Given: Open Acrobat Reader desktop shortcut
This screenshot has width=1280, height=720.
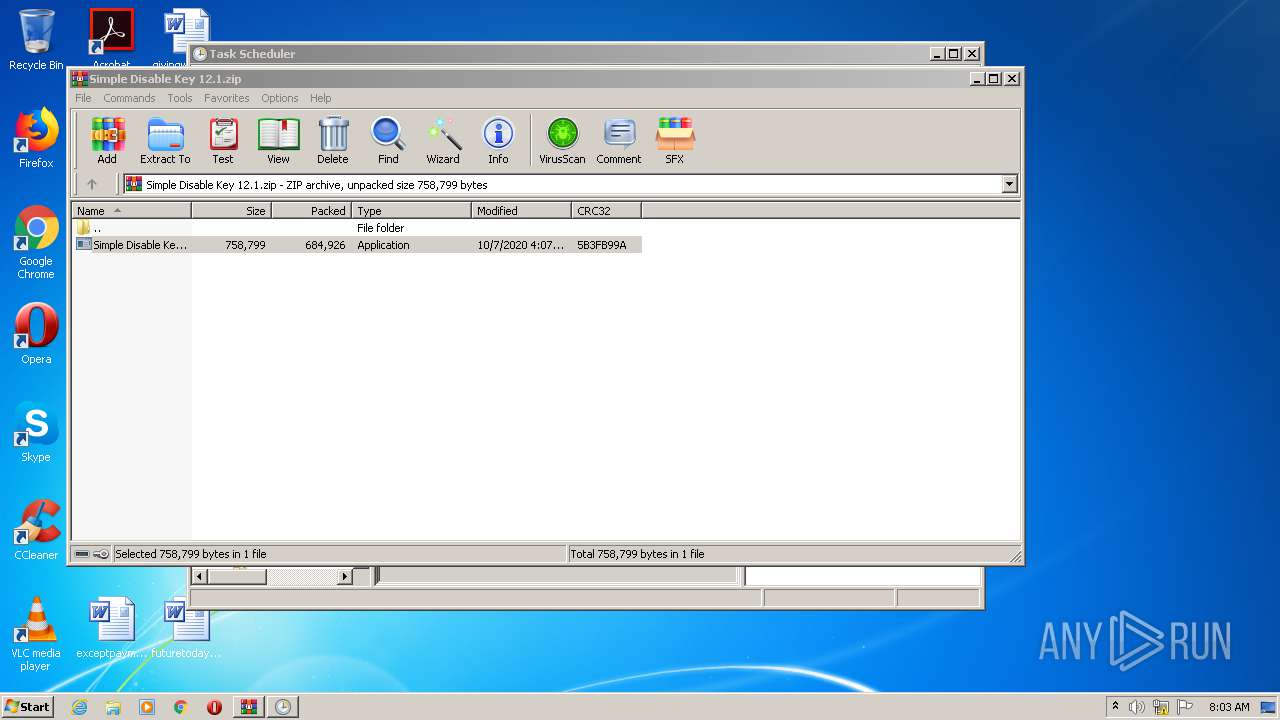Looking at the screenshot, I should point(111,38).
